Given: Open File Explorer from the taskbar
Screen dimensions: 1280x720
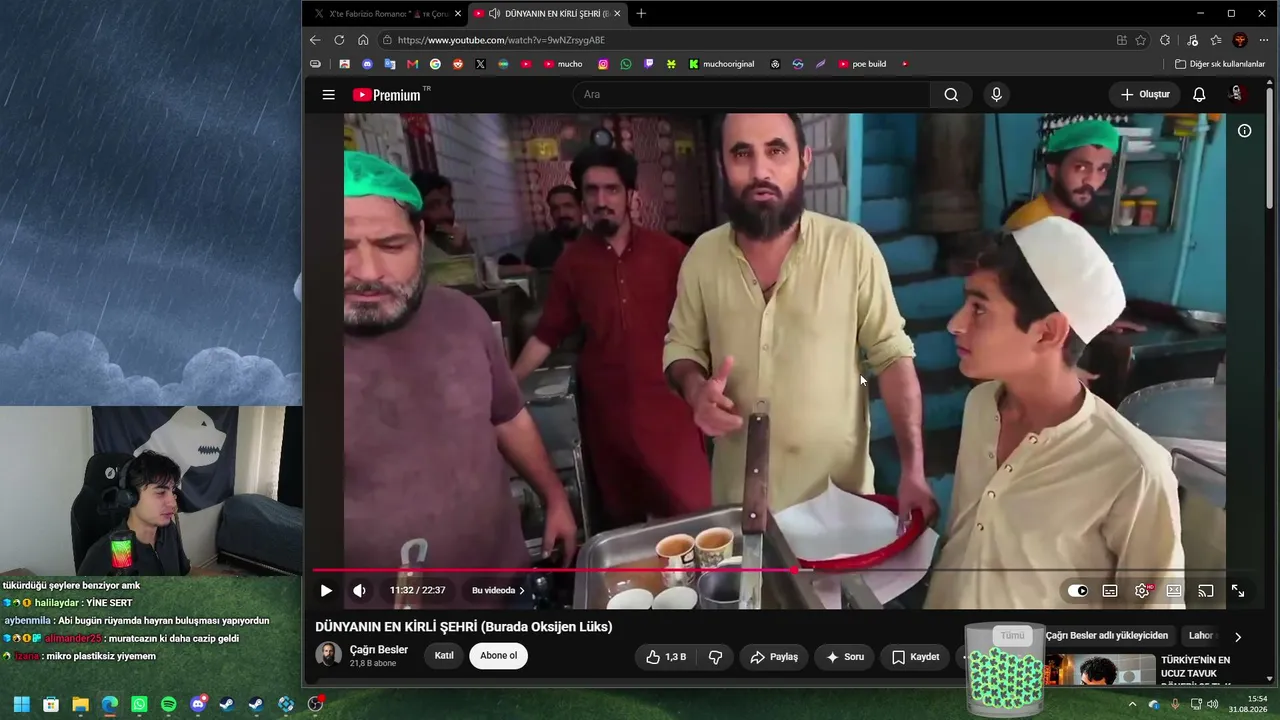Looking at the screenshot, I should pyautogui.click(x=80, y=705).
